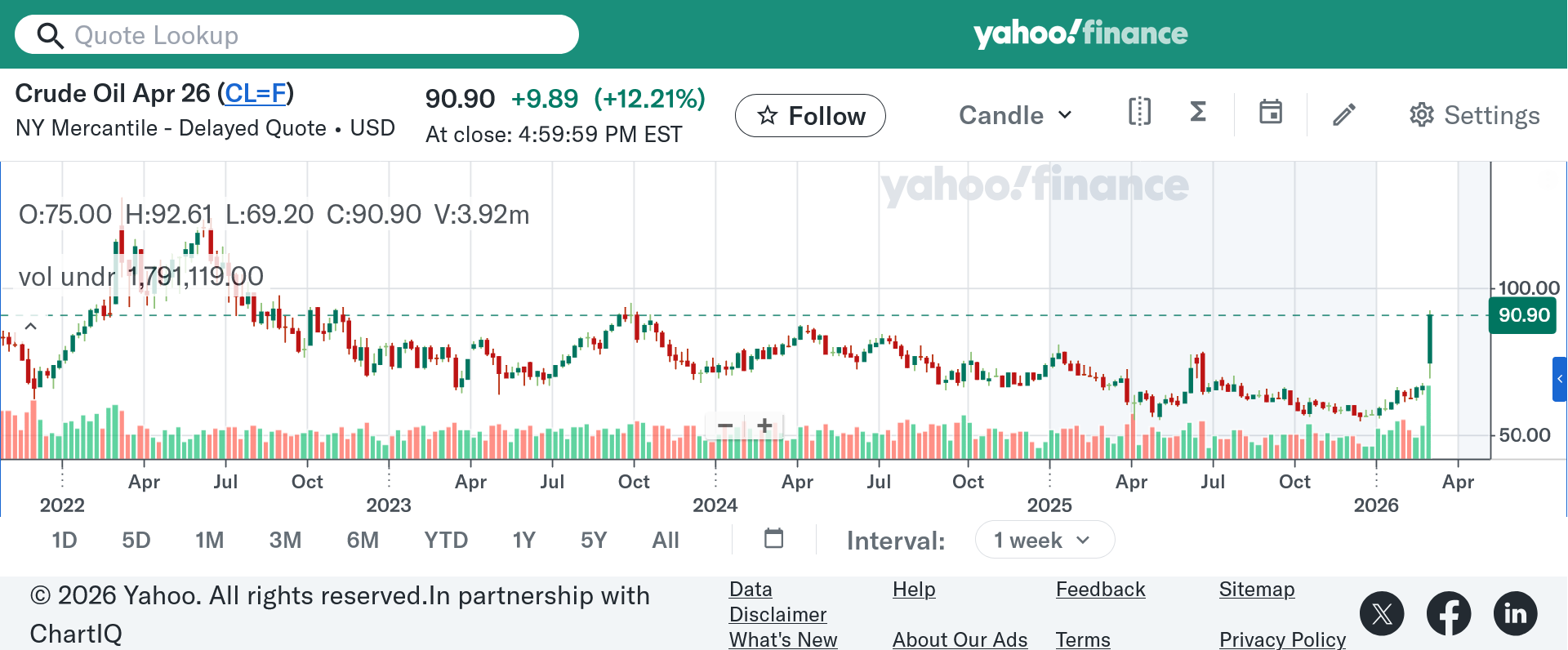Switch to YTD range
Viewport: 1568px width, 650px height.
(446, 541)
